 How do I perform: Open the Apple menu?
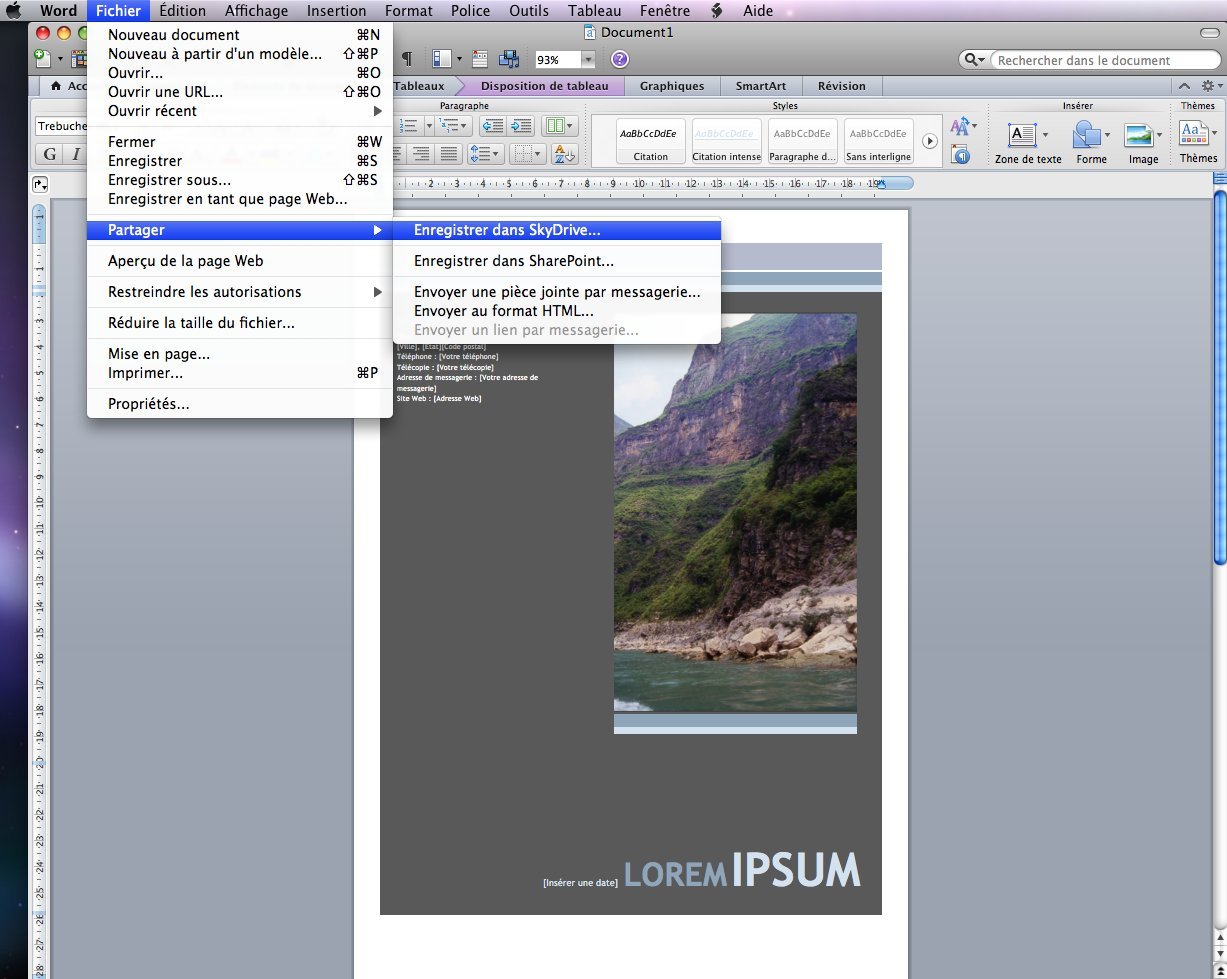click(x=14, y=11)
